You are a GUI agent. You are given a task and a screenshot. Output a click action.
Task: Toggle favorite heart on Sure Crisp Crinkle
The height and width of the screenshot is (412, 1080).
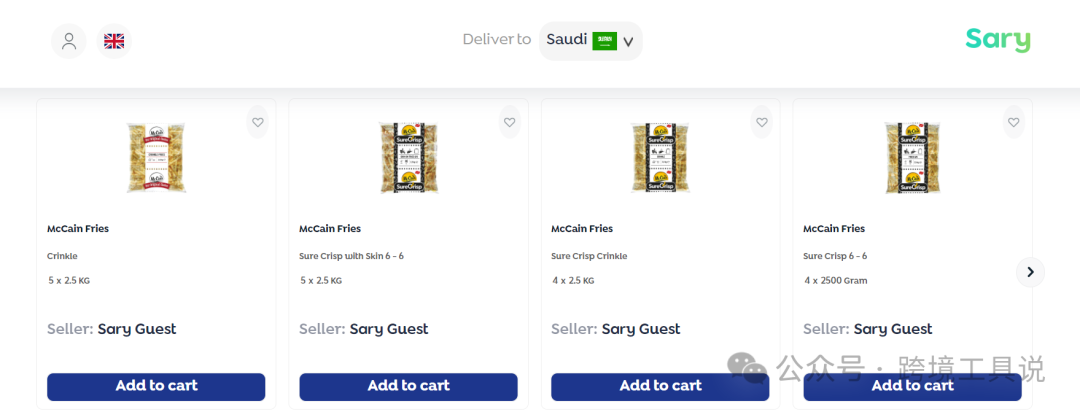pos(762,122)
